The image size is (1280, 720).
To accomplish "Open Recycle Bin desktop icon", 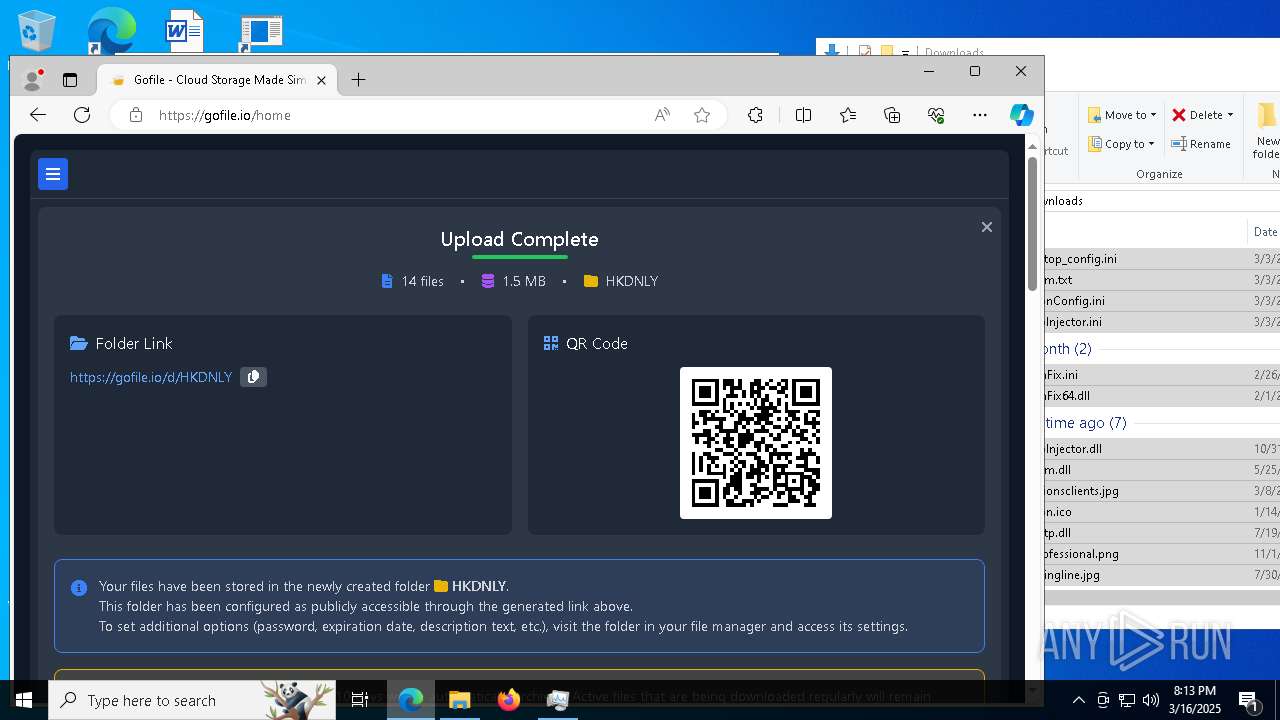I will 35,30.
